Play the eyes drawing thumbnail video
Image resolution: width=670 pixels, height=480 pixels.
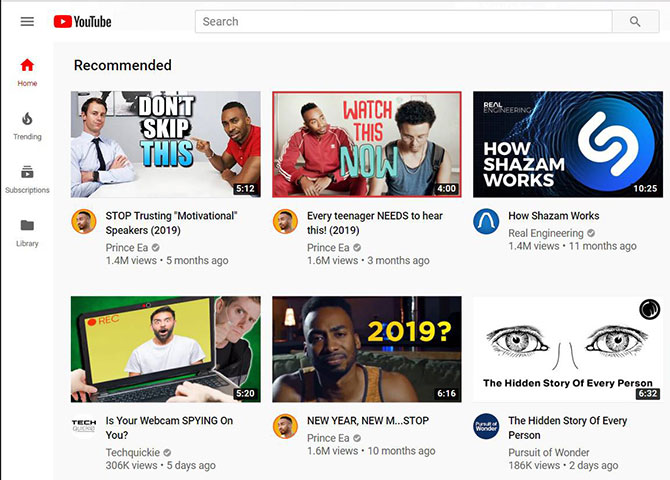[568, 349]
